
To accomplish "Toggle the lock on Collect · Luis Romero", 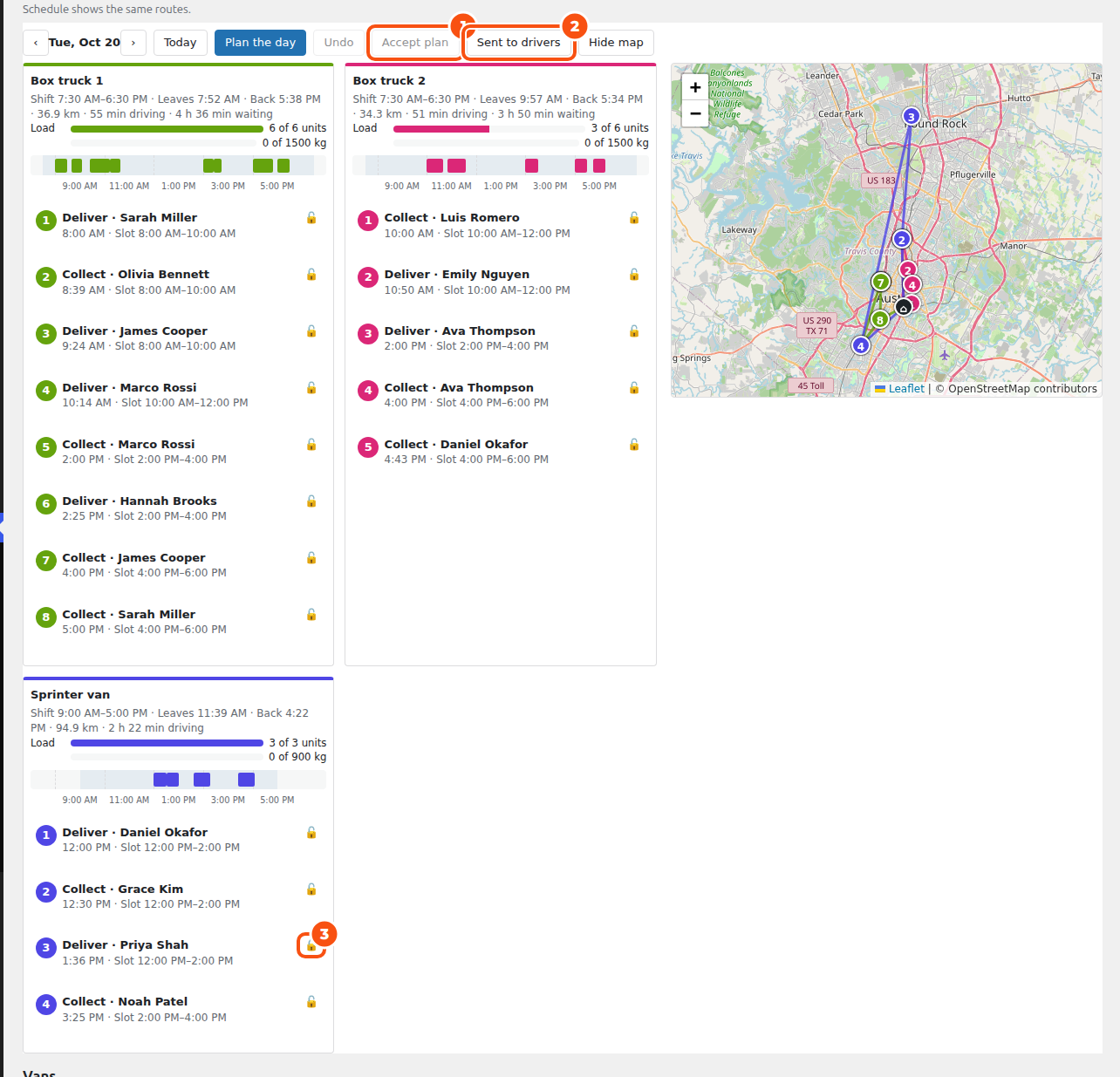I will [x=634, y=218].
